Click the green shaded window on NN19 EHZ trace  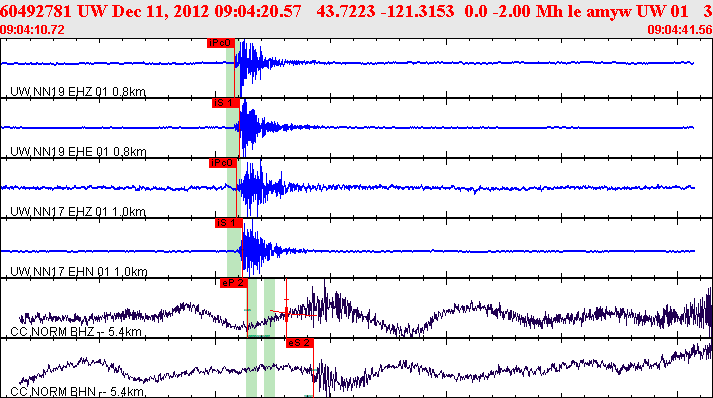click(231, 68)
